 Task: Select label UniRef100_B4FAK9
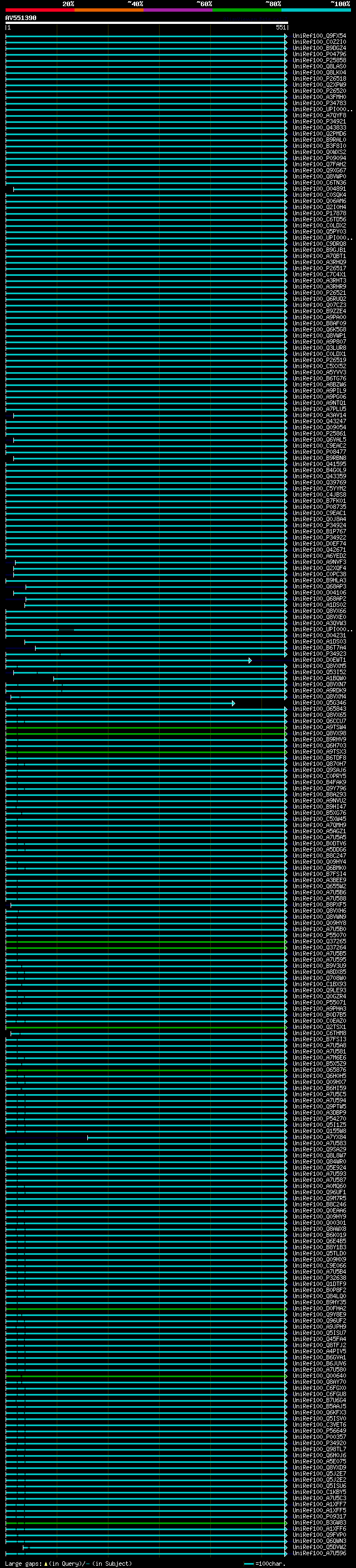click(319, 782)
